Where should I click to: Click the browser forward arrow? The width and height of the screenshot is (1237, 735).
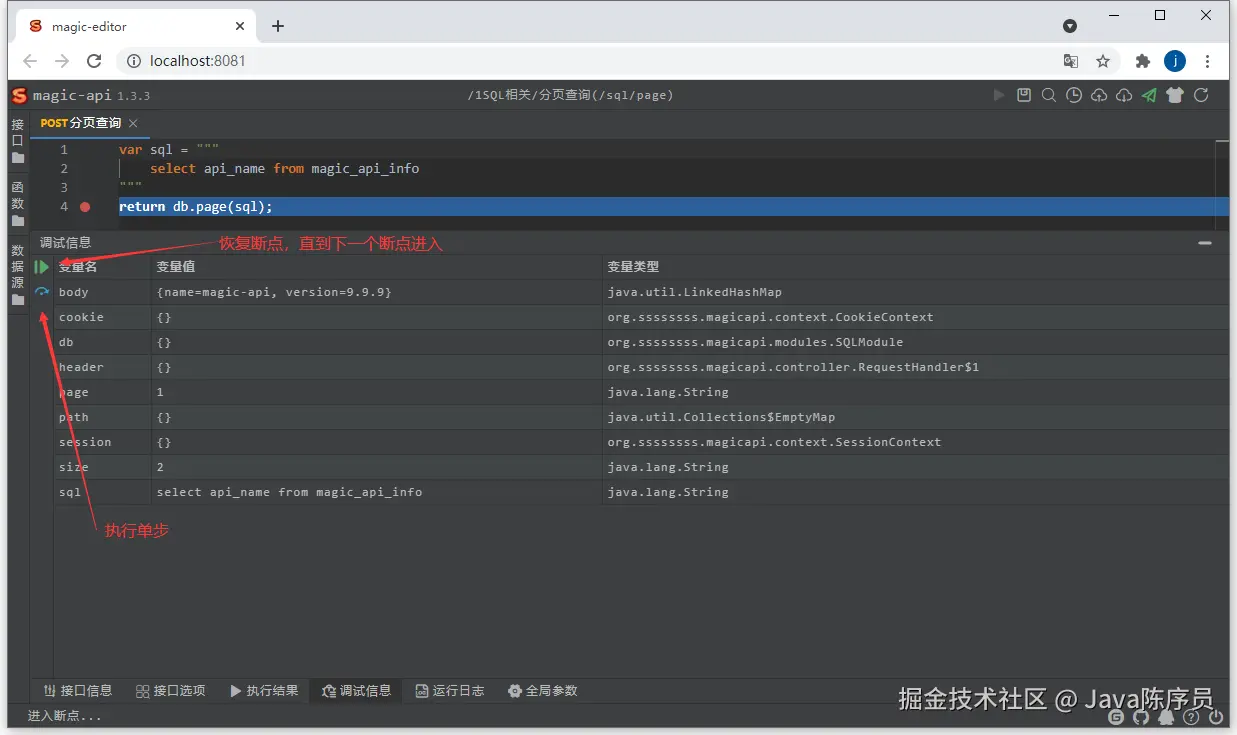(x=62, y=61)
